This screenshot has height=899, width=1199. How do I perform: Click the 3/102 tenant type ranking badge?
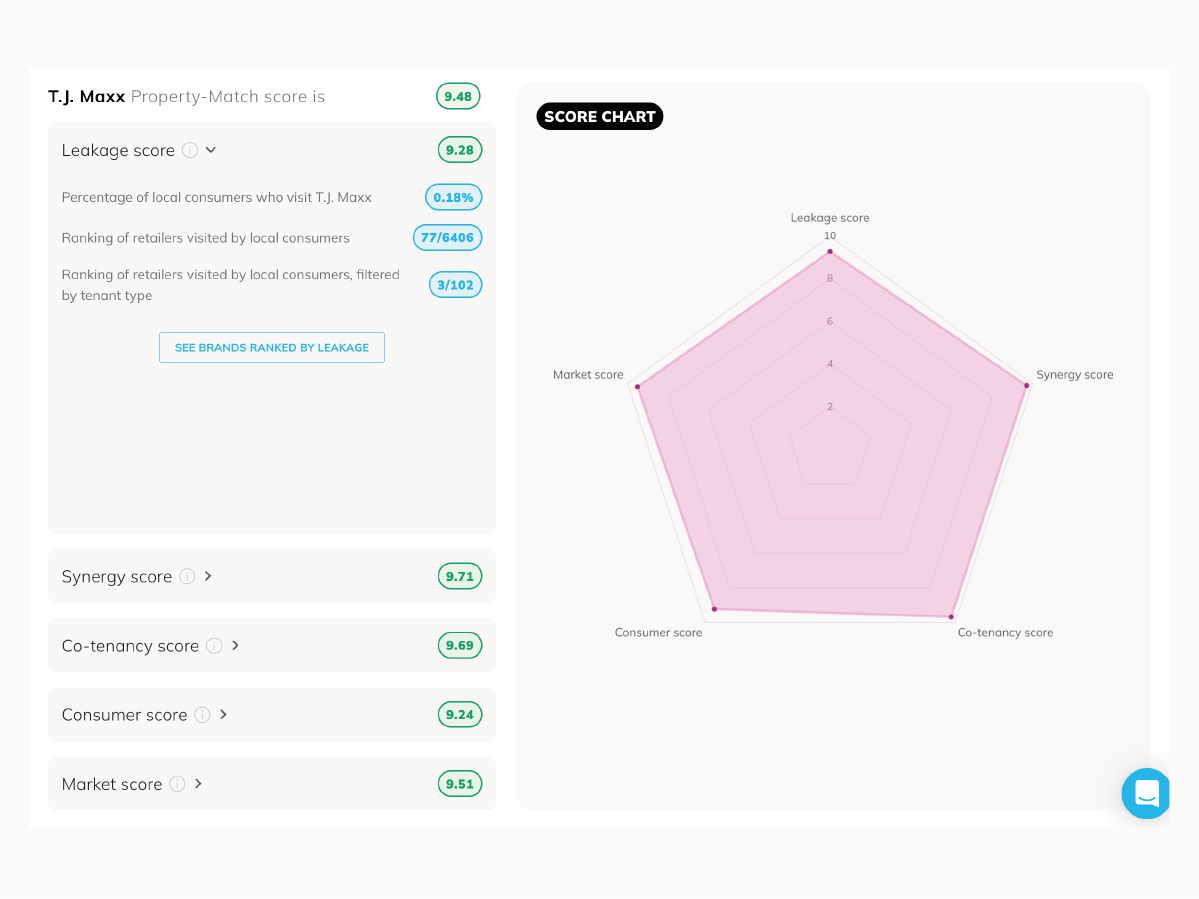455,284
